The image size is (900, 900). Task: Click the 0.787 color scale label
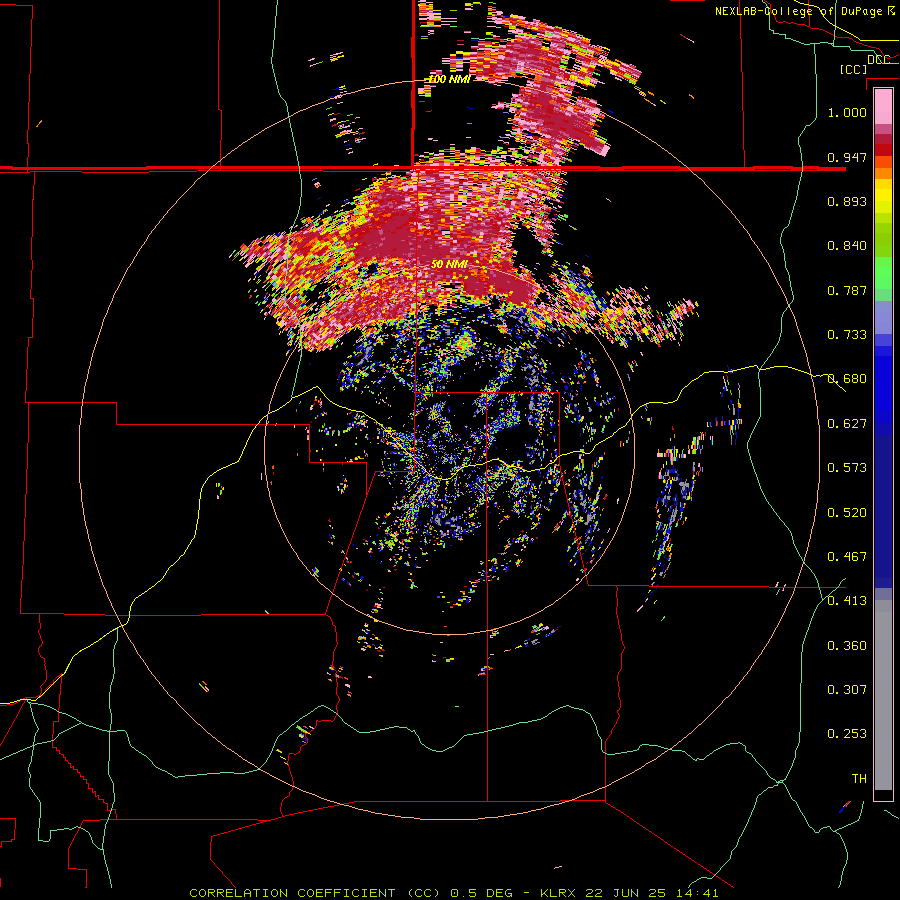(x=847, y=290)
